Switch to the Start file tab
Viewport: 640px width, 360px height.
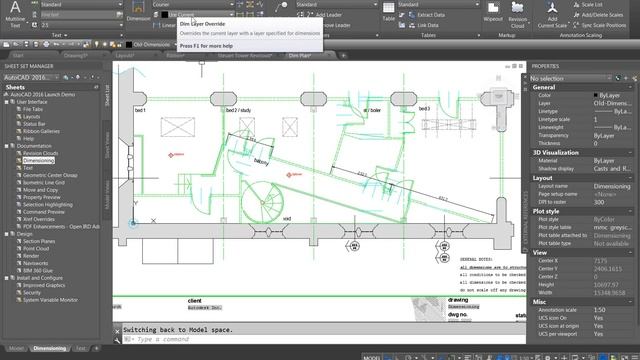pos(18,56)
